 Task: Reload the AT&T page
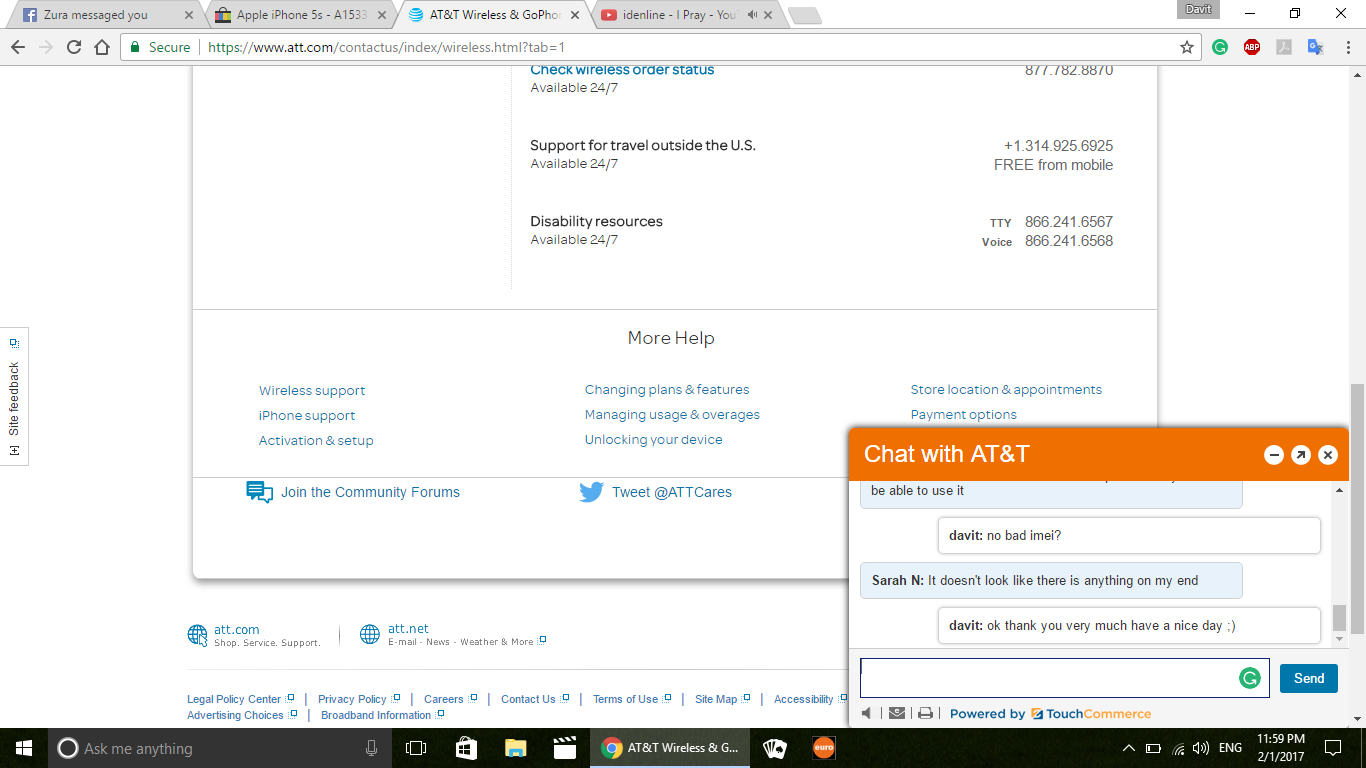click(73, 47)
